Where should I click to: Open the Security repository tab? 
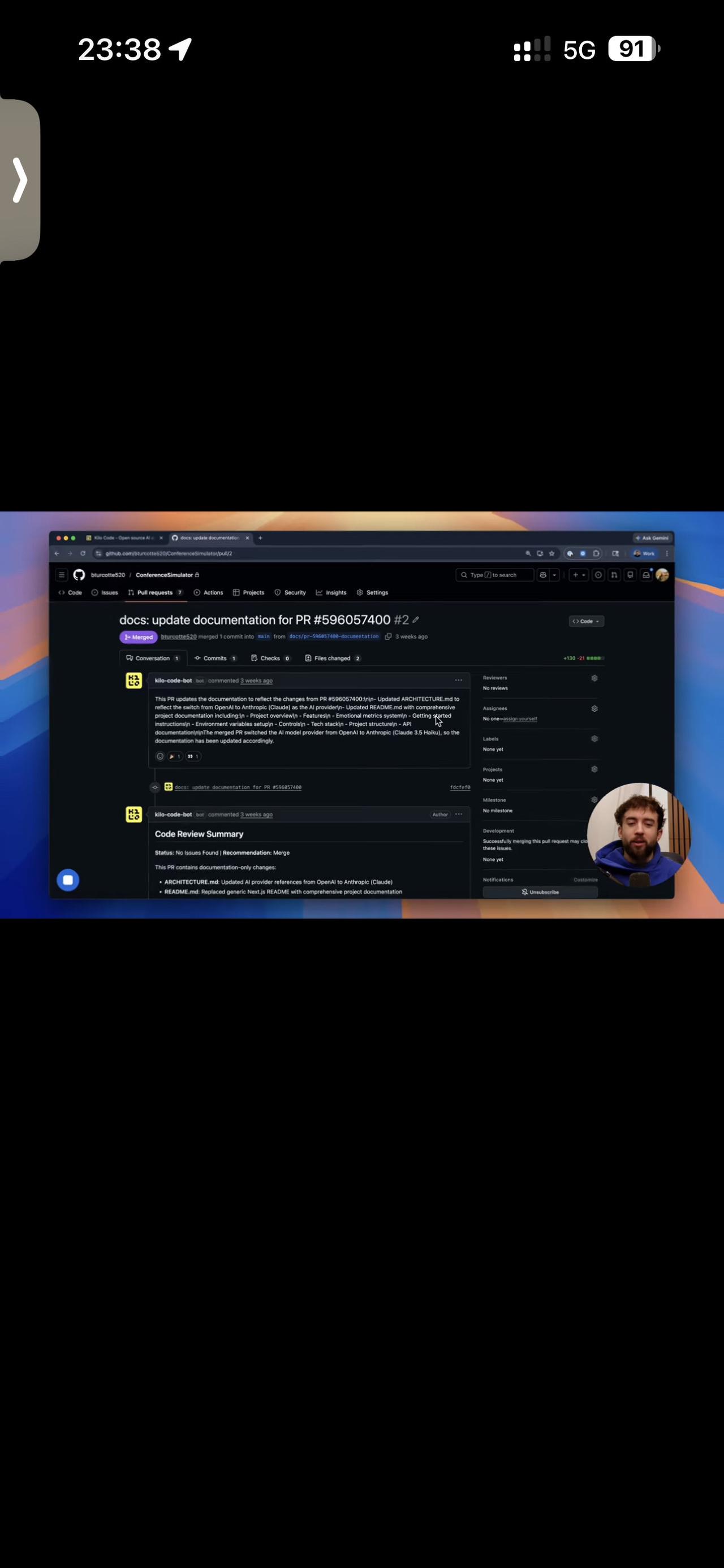[x=291, y=592]
